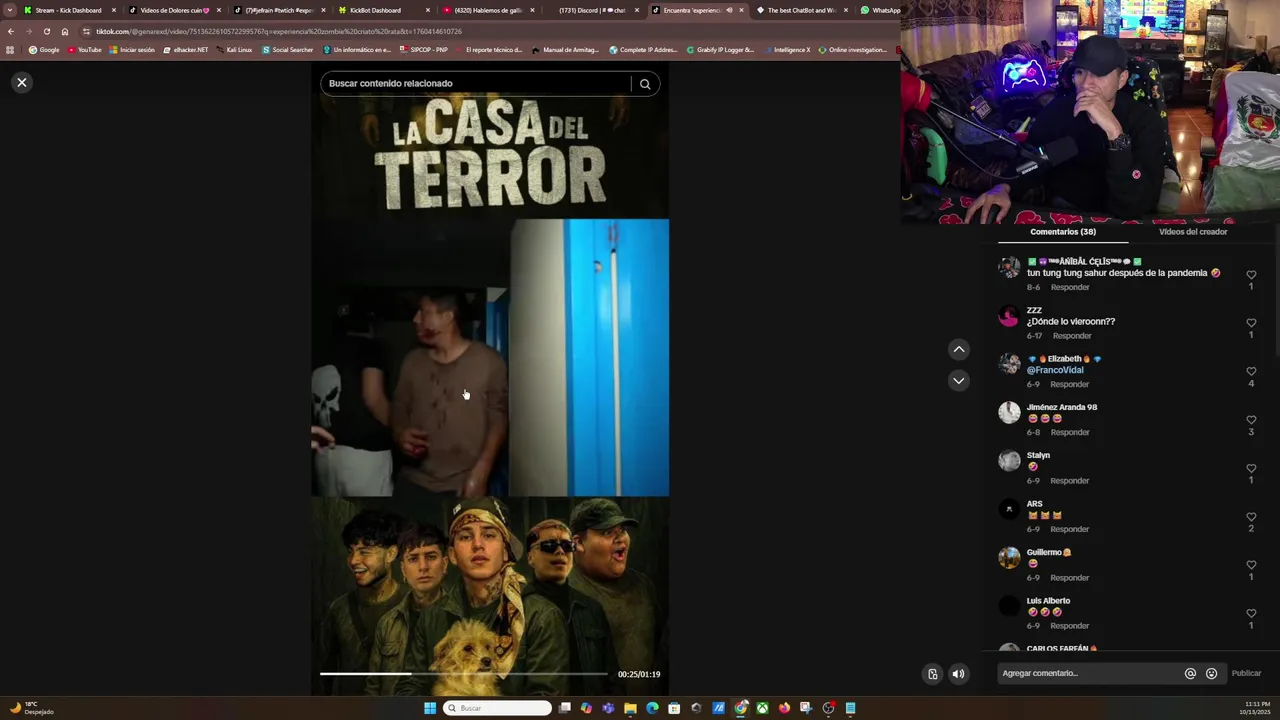Open the YouTube bookmark
This screenshot has height=720, width=1280.
point(85,50)
